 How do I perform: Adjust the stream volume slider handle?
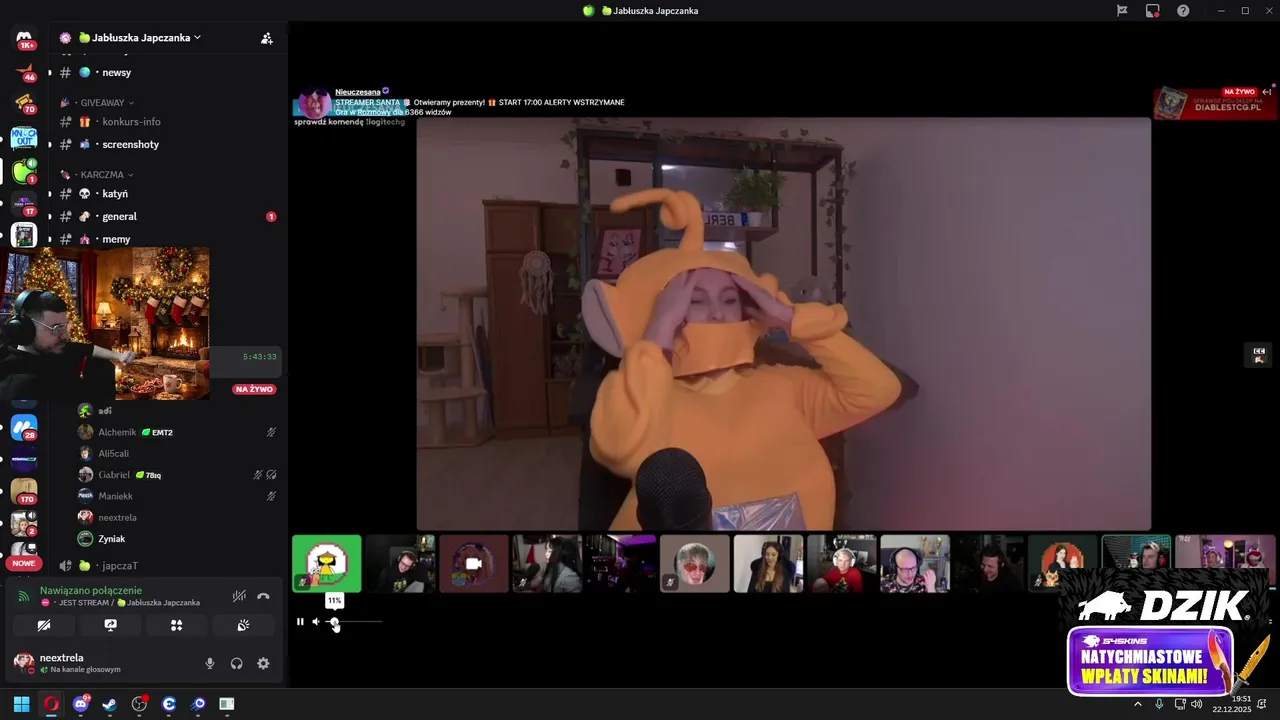click(335, 623)
